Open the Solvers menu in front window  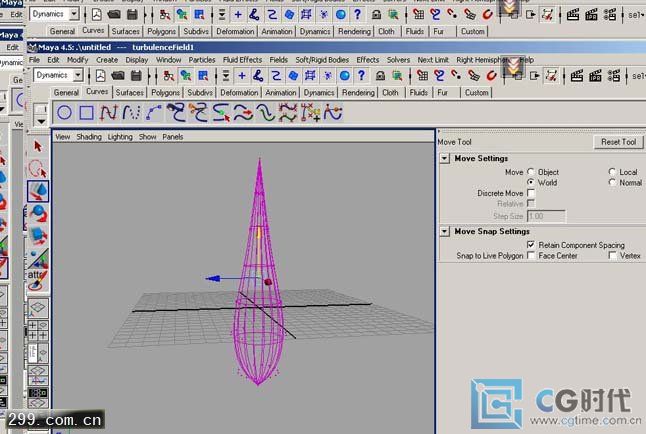398,60
